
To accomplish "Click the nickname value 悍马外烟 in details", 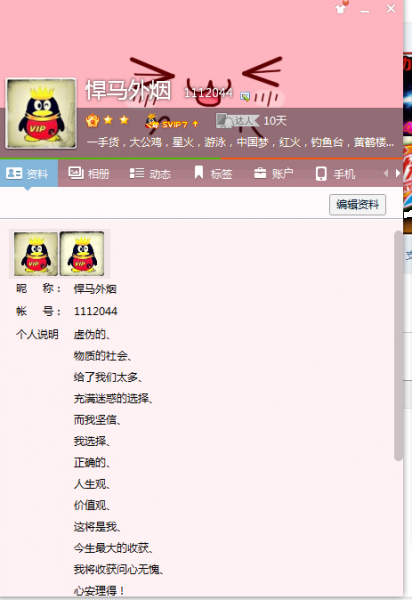I will tap(95, 289).
